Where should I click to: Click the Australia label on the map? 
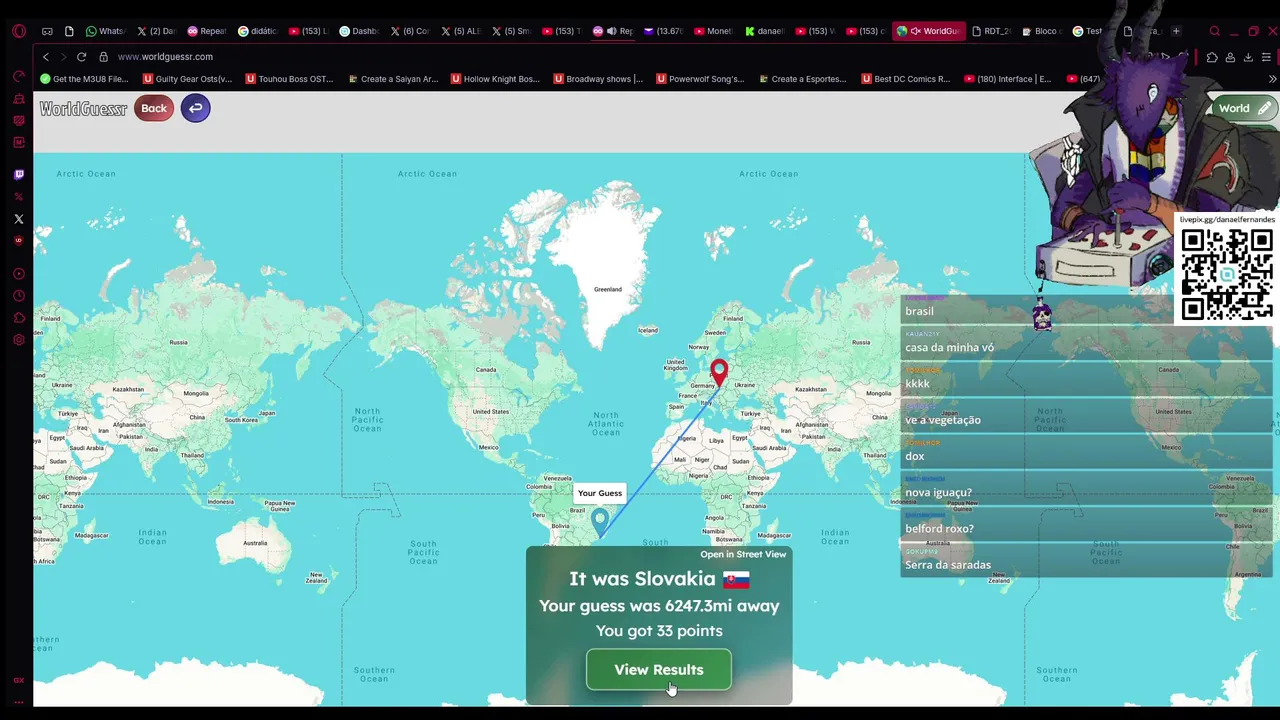tap(255, 543)
